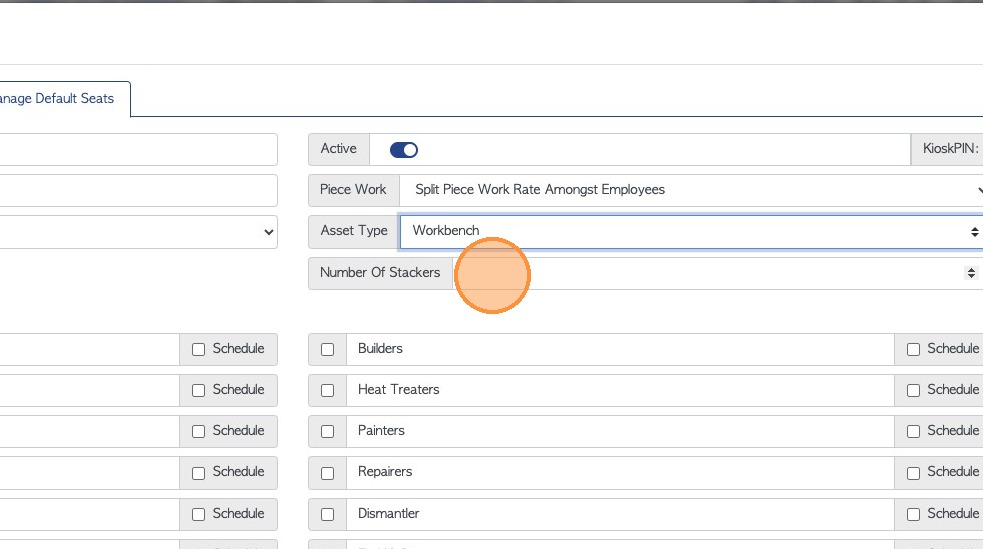The height and width of the screenshot is (549, 983).
Task: Expand the Number Of Stackers dropdown
Action: tap(715, 273)
